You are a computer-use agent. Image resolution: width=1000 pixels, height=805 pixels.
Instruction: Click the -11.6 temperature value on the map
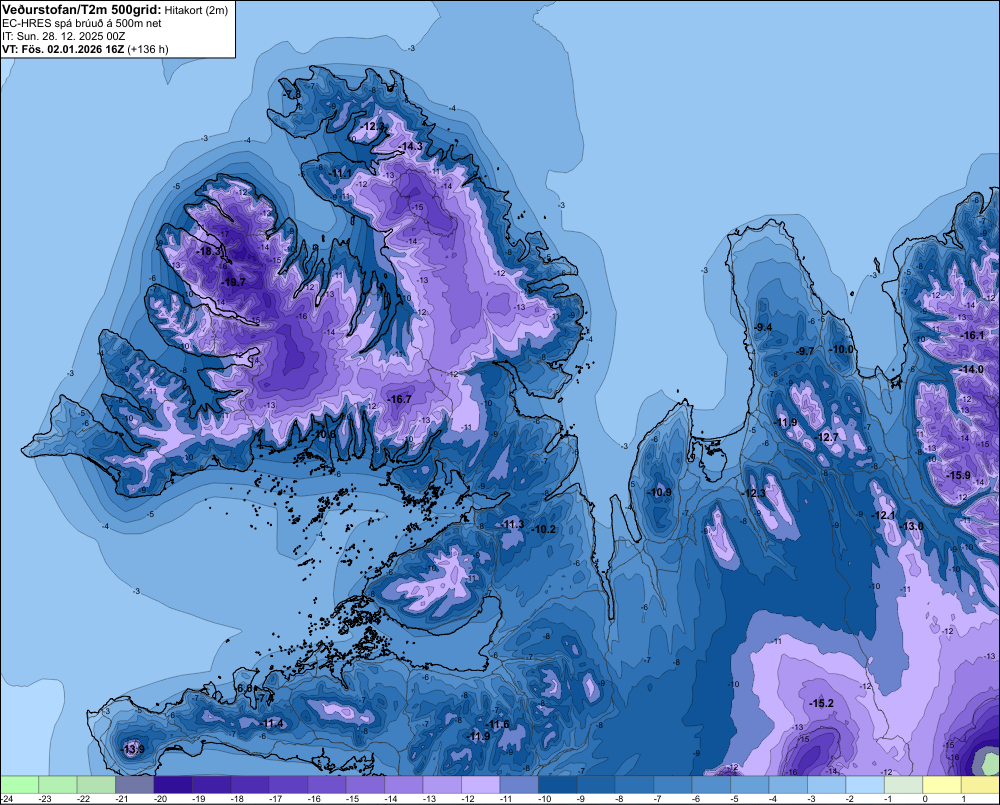tap(497, 724)
